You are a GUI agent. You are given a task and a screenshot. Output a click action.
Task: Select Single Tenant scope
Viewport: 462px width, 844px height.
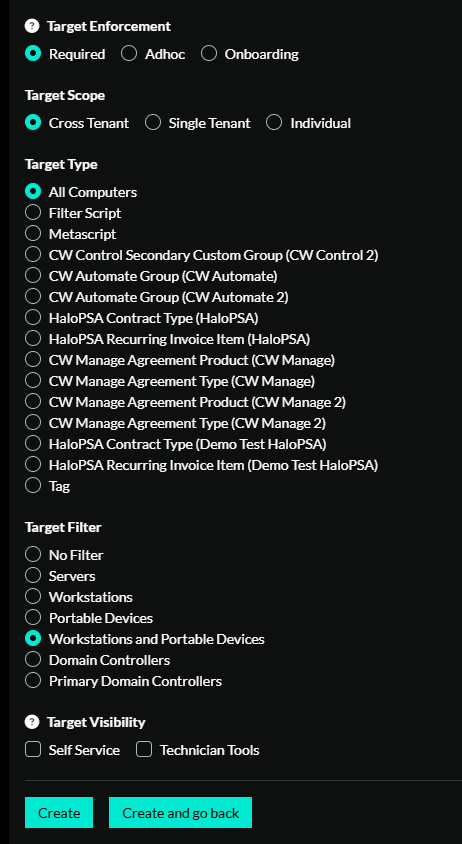(x=152, y=123)
